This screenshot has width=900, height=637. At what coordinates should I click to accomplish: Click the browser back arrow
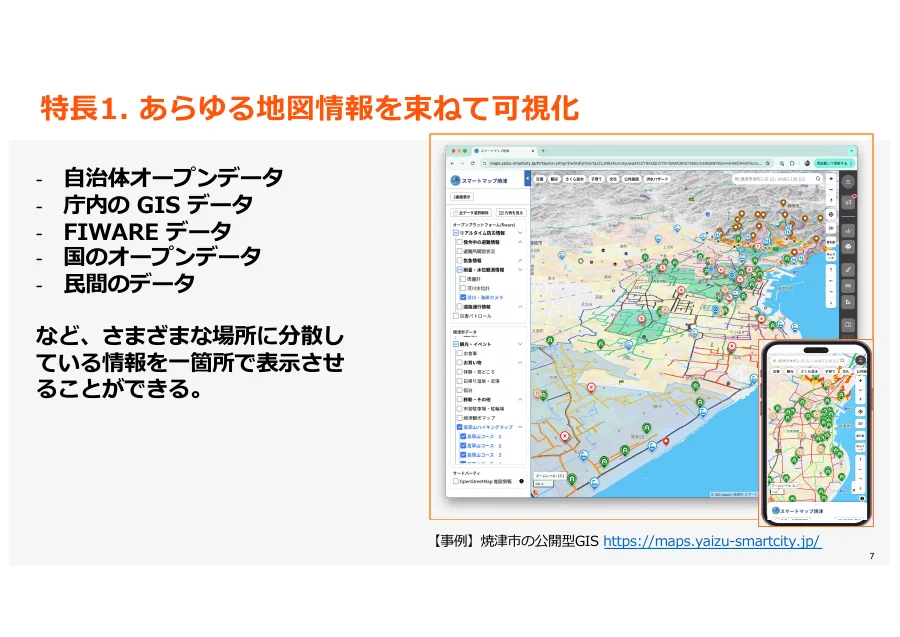pyautogui.click(x=453, y=164)
